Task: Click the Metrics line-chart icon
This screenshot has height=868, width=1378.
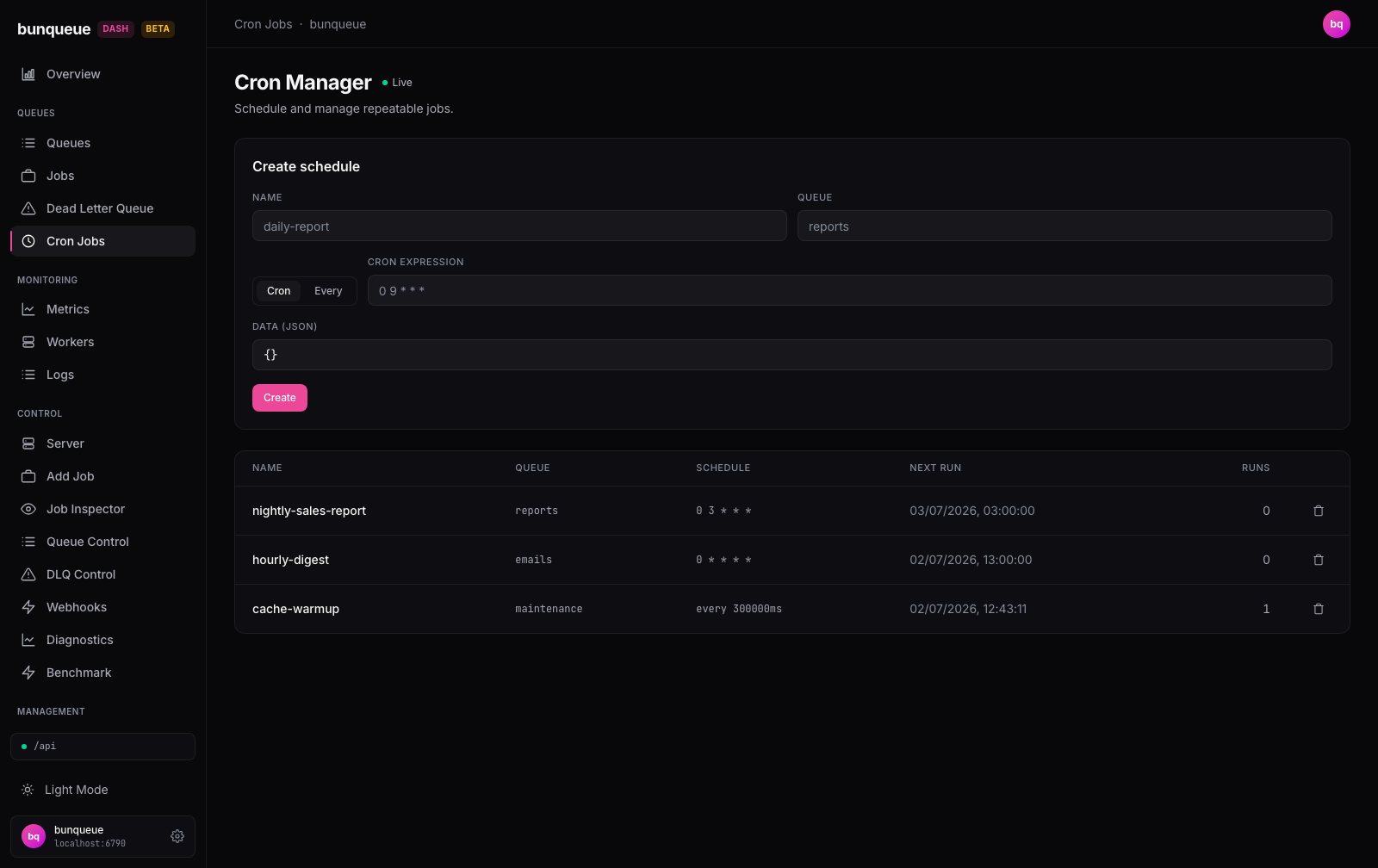Action: click(x=28, y=309)
